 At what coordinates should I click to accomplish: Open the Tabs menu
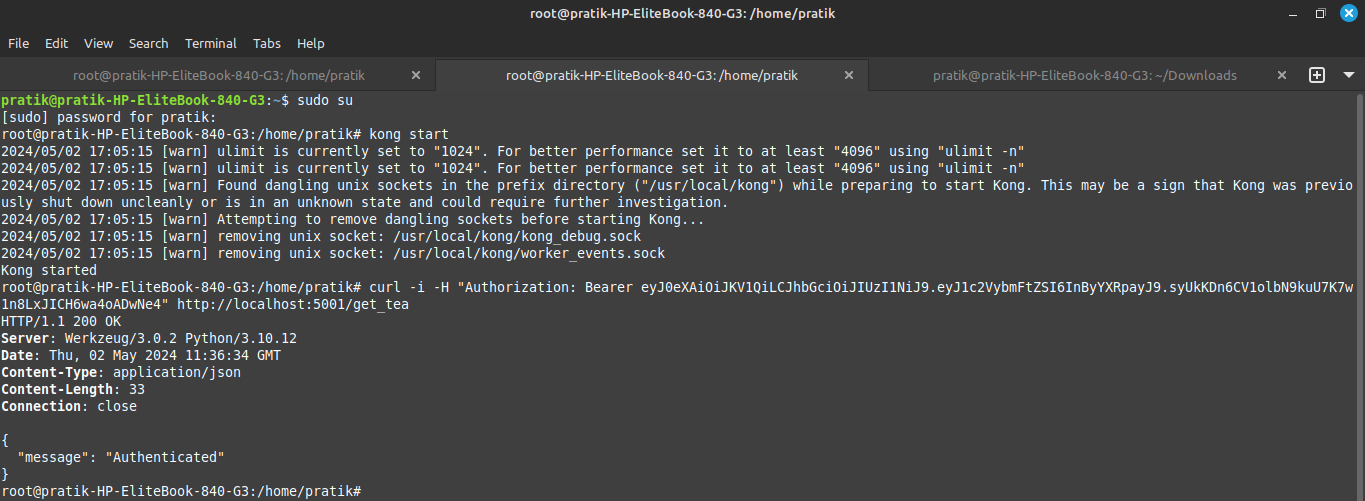[x=267, y=44]
